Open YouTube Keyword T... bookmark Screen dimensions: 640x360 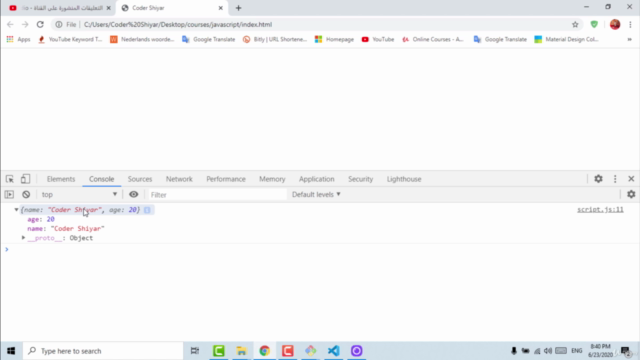click(x=70, y=39)
